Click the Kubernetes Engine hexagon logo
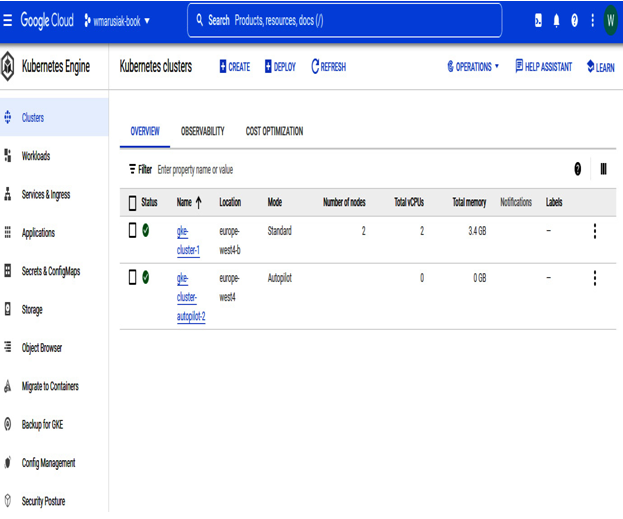 8,66
